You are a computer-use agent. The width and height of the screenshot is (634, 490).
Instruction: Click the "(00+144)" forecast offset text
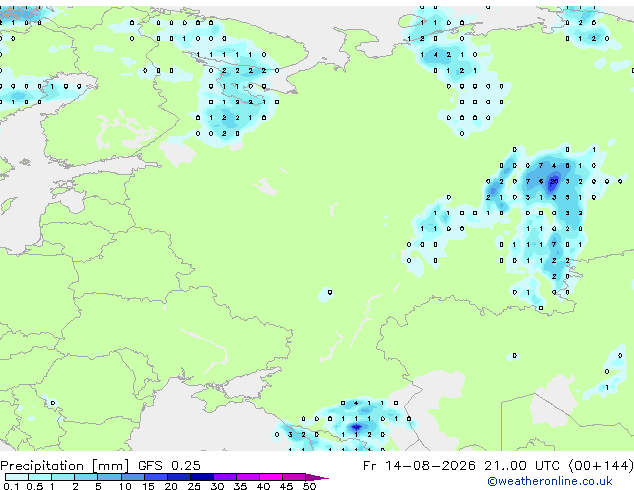(x=601, y=466)
